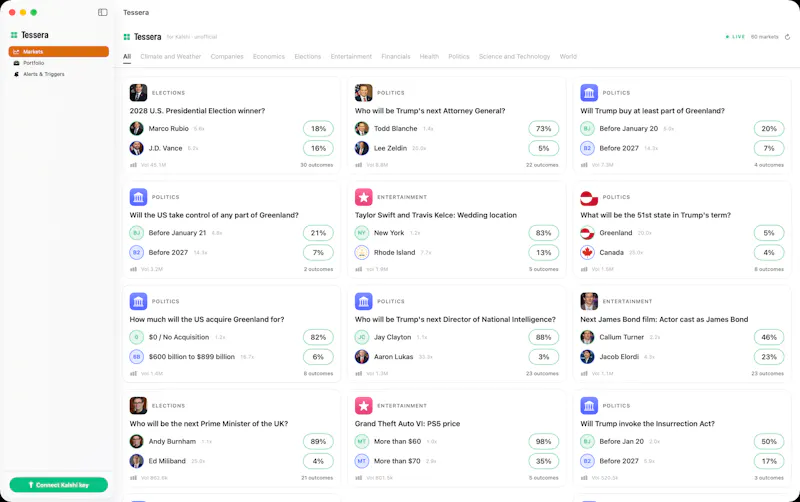Click Jacob Elordi's avatar icon
The image size is (800, 502).
pyautogui.click(x=587, y=357)
